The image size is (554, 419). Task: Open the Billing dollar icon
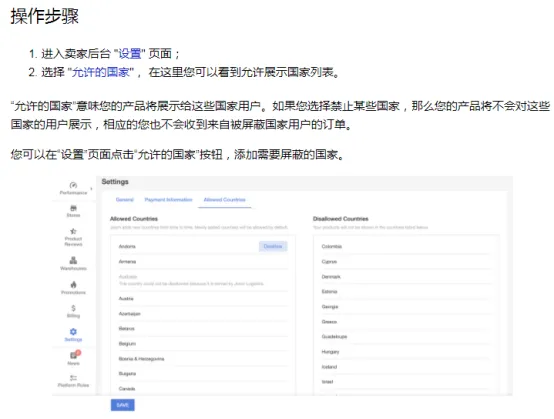pos(73,308)
